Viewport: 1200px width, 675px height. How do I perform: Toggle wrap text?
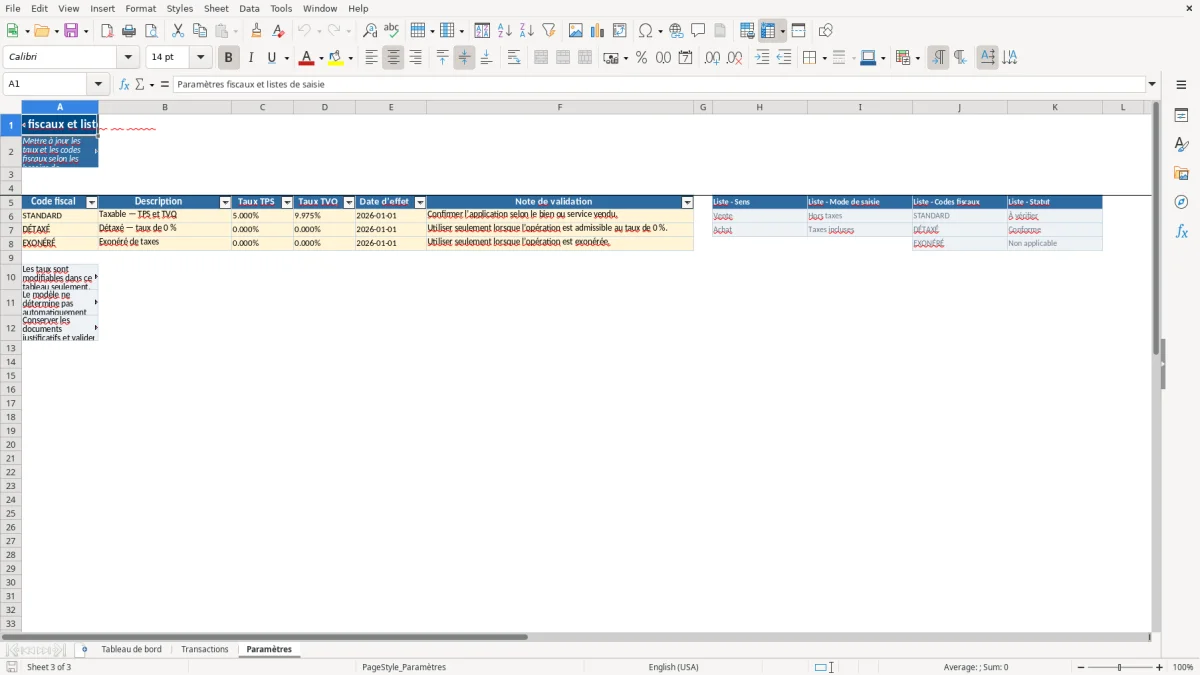click(x=514, y=58)
